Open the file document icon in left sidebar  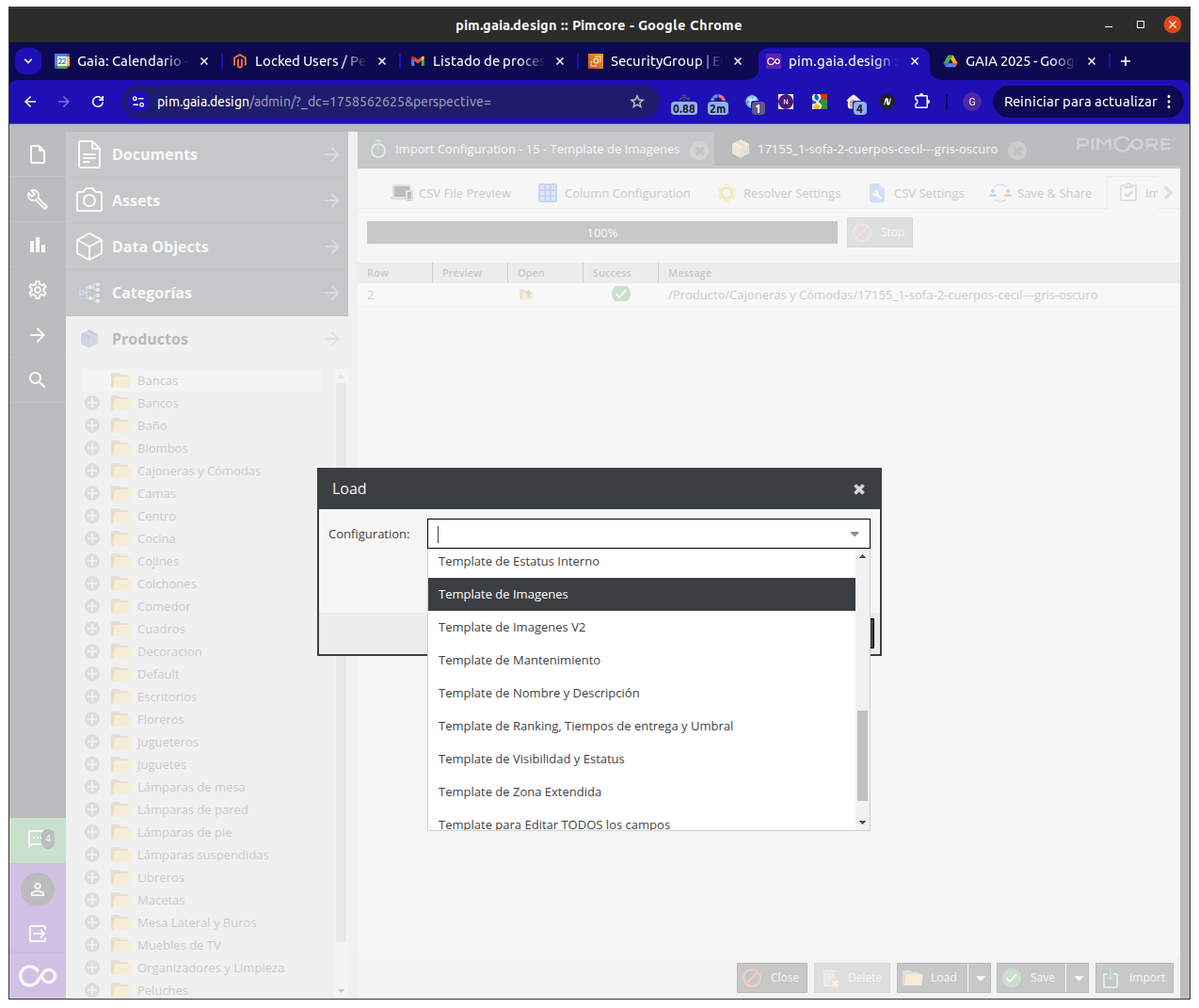tap(38, 154)
